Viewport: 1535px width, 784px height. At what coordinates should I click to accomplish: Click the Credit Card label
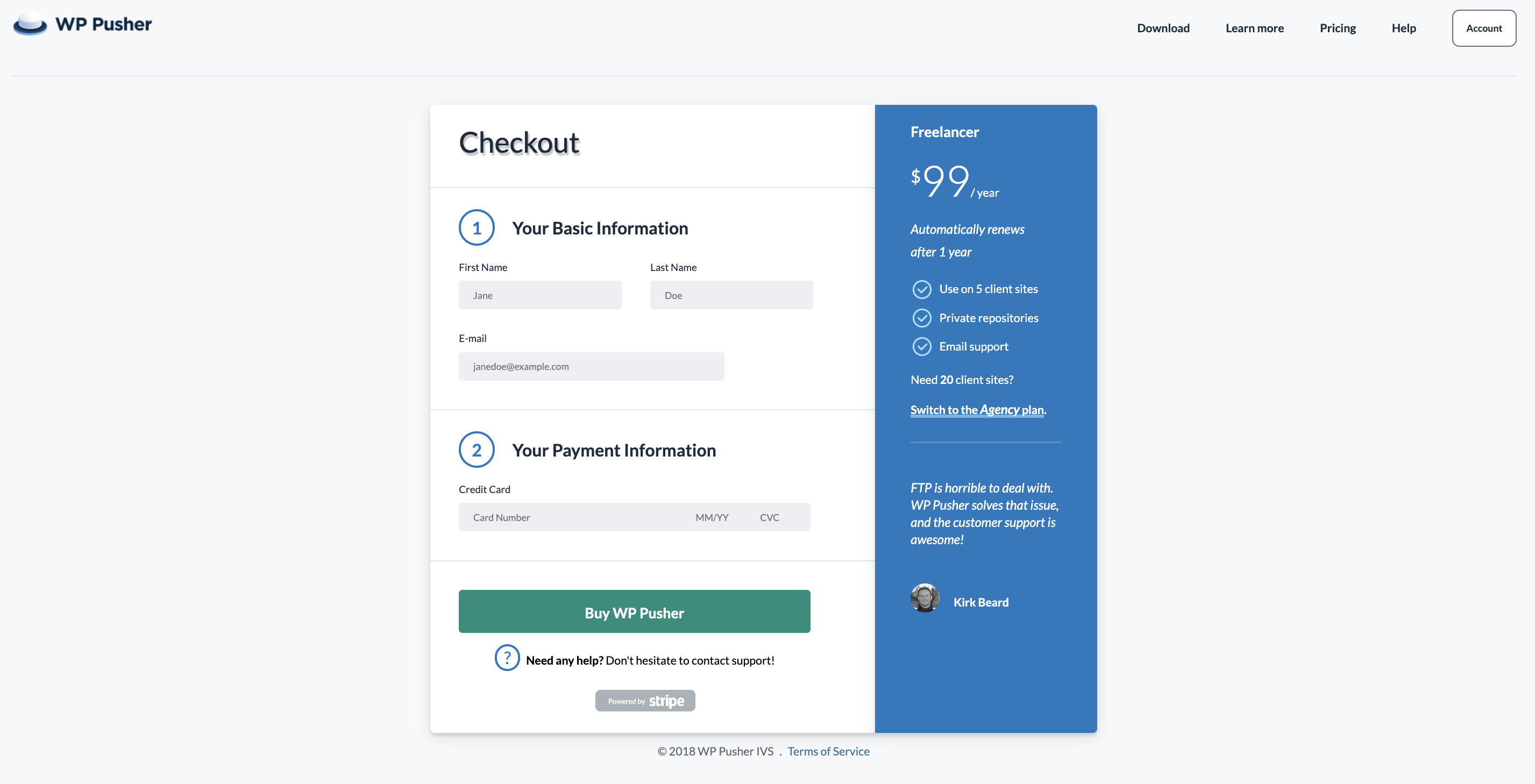(485, 489)
